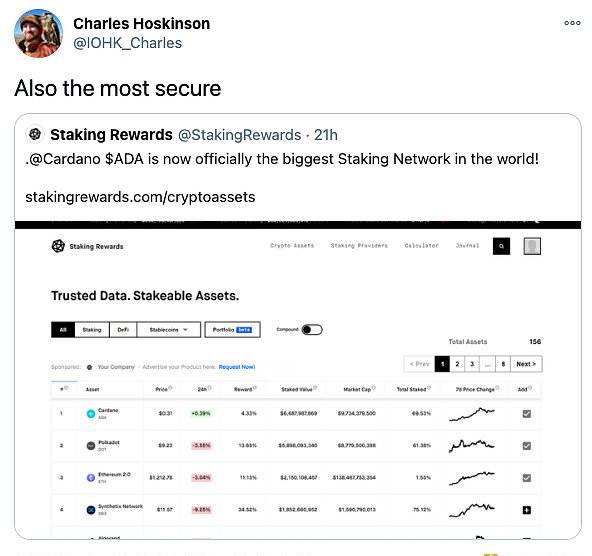The image size is (592, 556).
Task: Click the Cardano asset icon
Action: [x=91, y=414]
